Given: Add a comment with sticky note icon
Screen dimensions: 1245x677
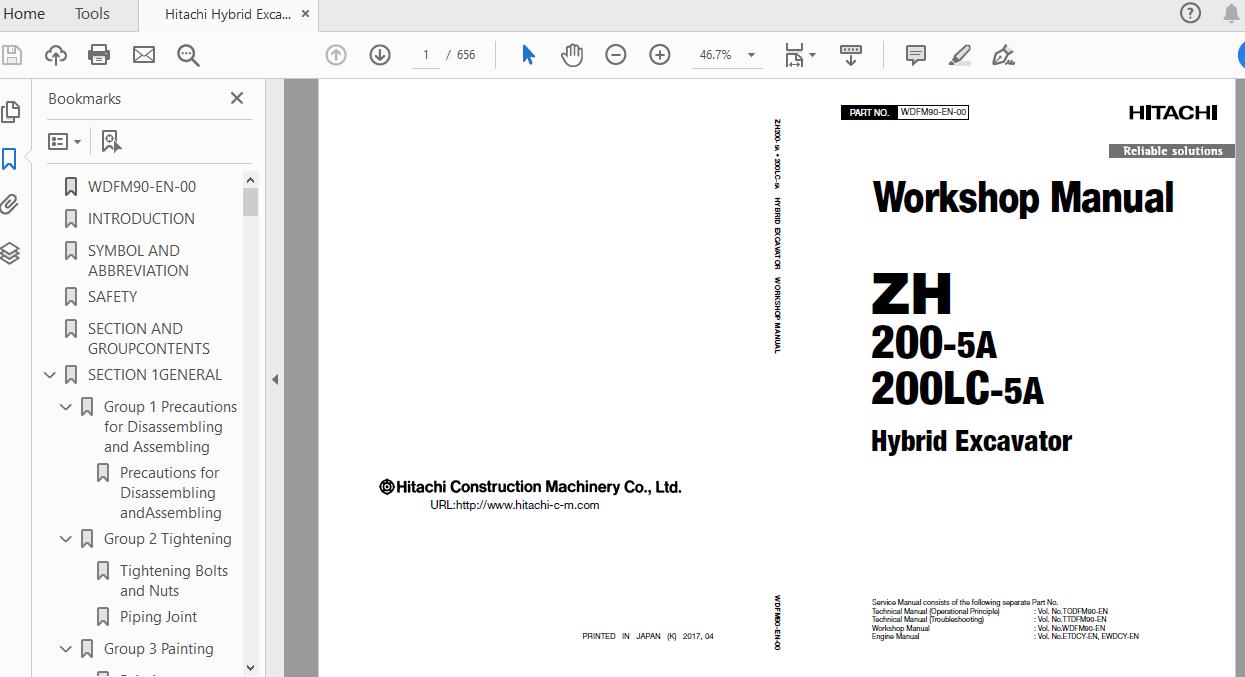Looking at the screenshot, I should (915, 55).
